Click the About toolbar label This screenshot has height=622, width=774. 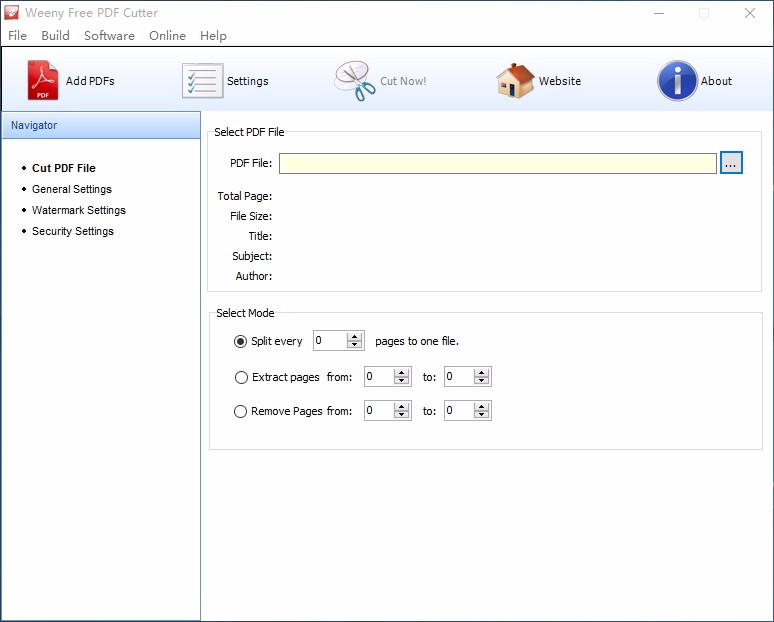click(716, 81)
